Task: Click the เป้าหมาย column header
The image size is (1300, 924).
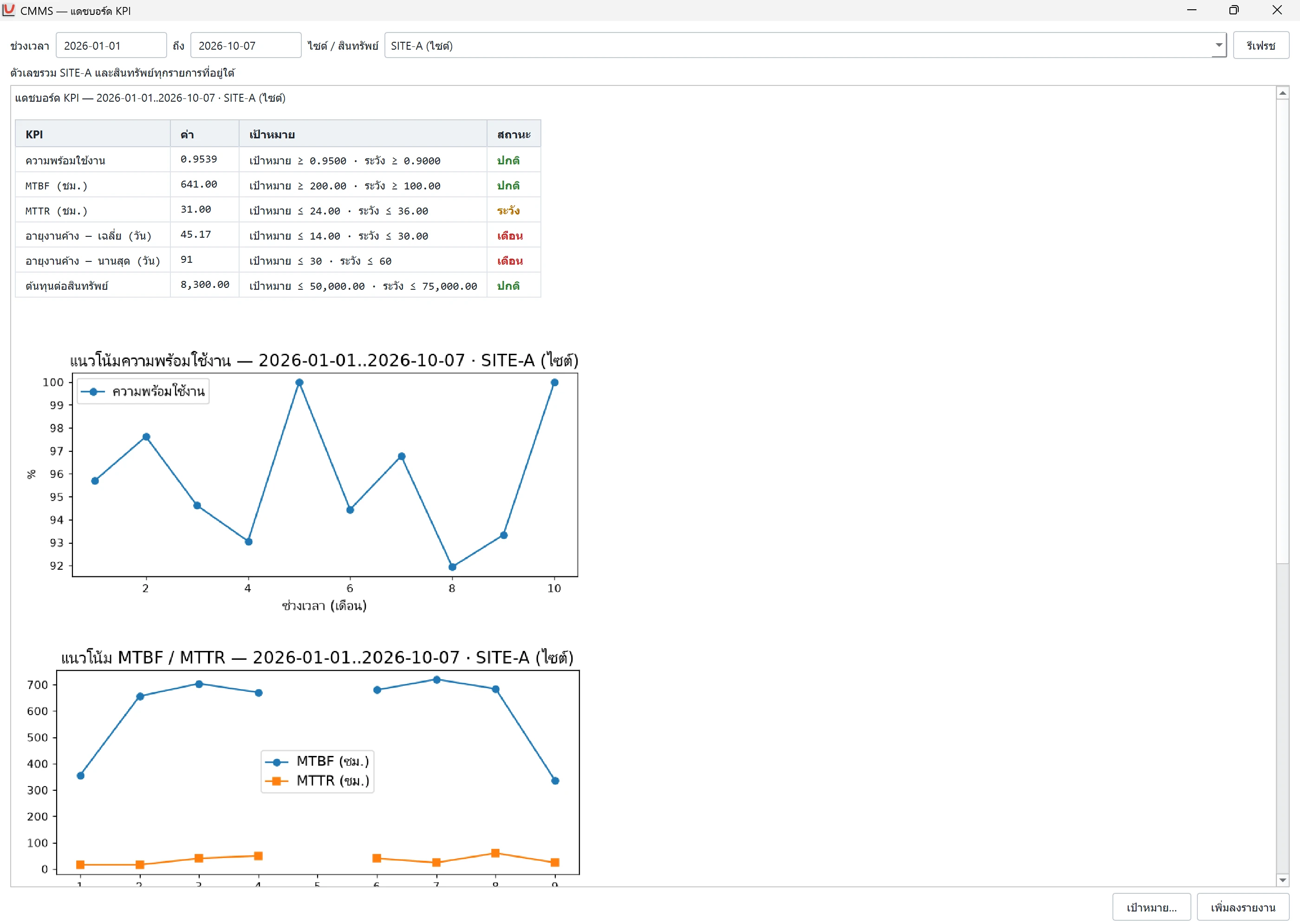Action: [x=363, y=134]
